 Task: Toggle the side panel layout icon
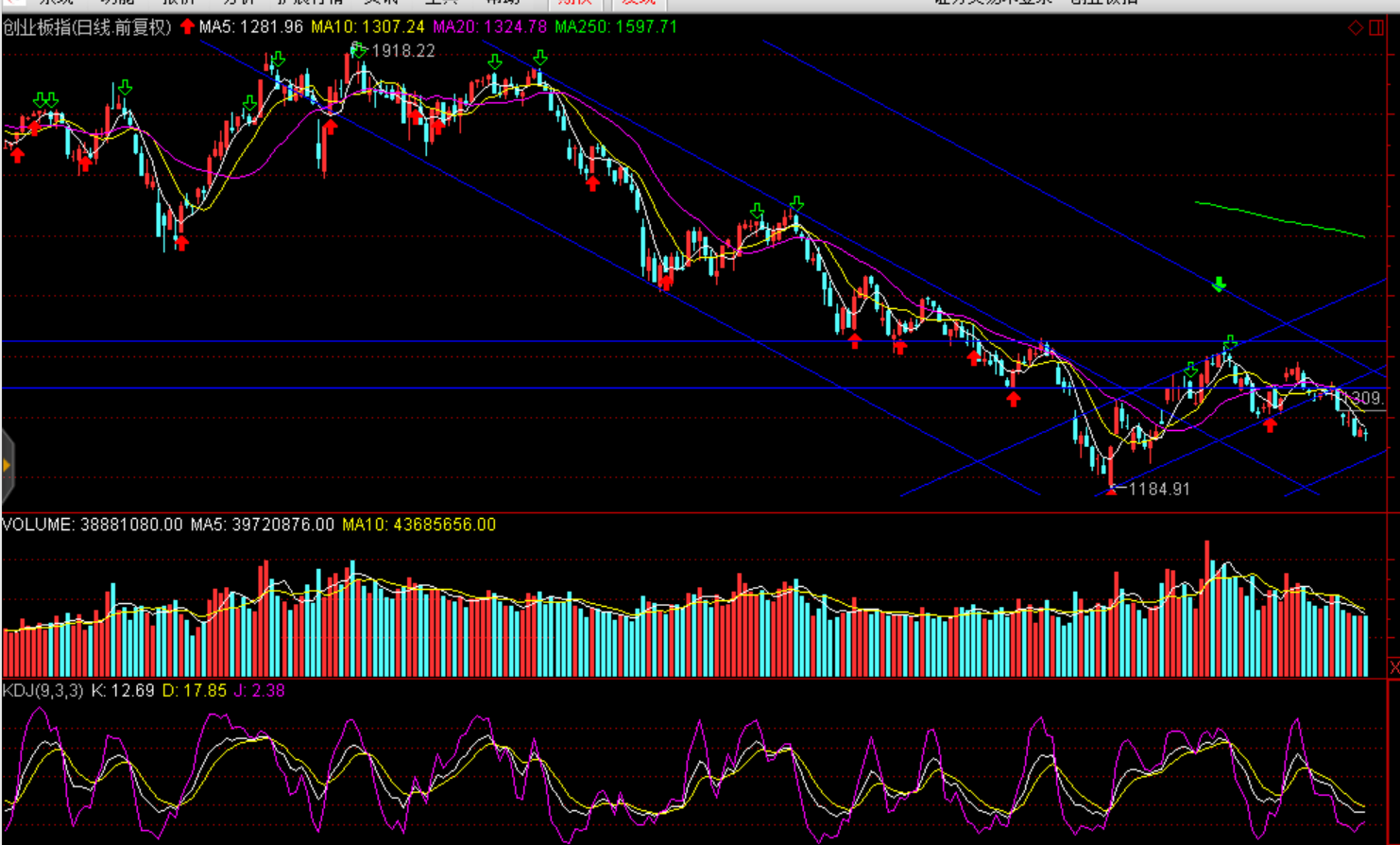pos(1377,27)
